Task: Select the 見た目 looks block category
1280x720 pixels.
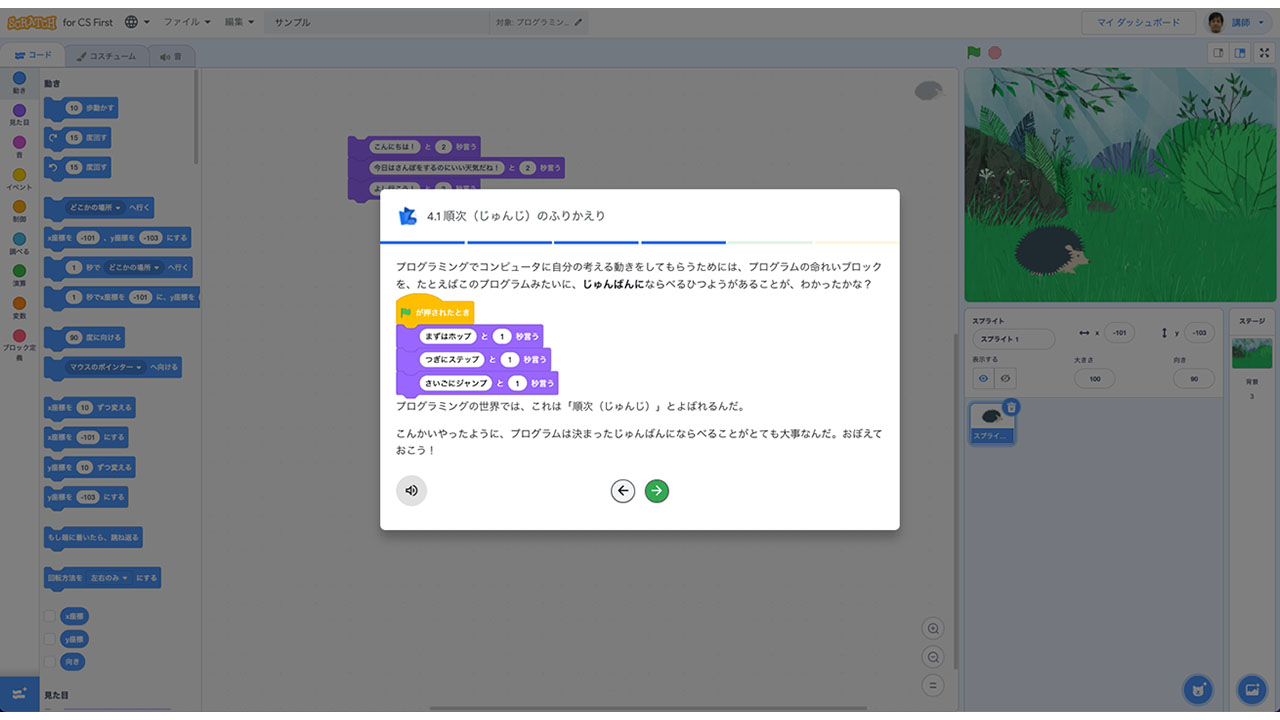Action: [19, 115]
